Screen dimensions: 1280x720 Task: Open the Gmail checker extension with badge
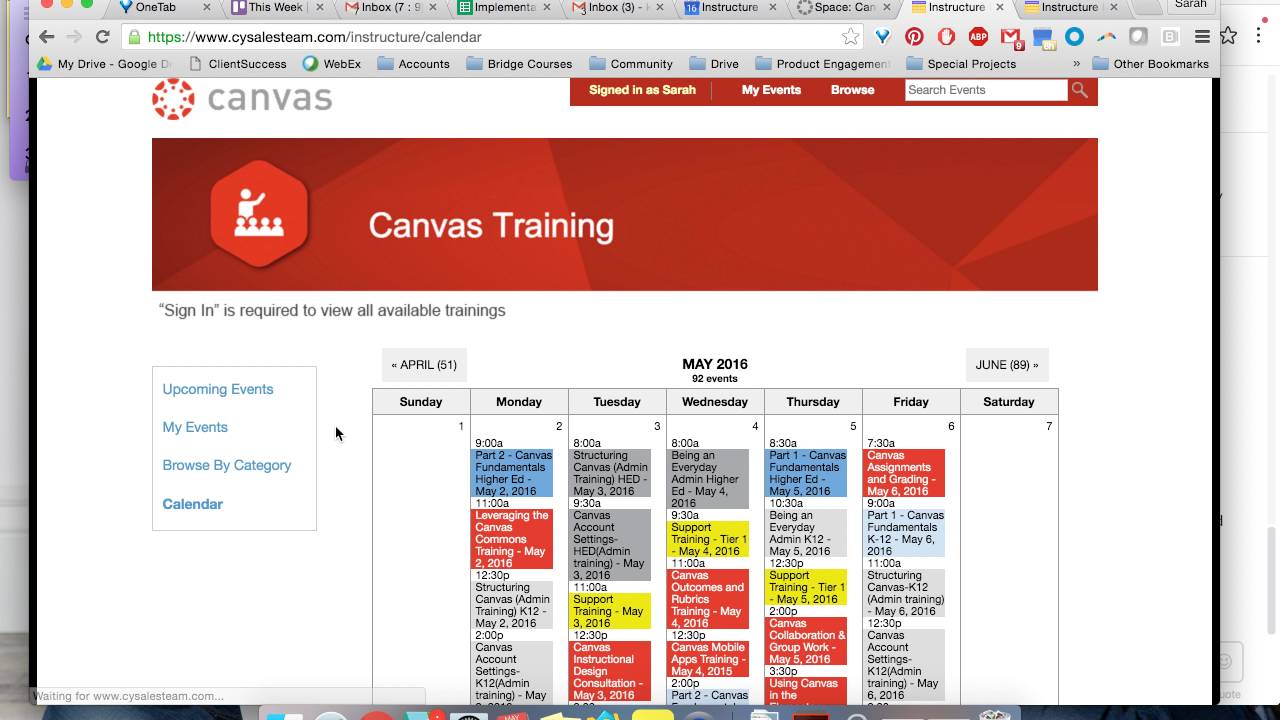point(1011,38)
